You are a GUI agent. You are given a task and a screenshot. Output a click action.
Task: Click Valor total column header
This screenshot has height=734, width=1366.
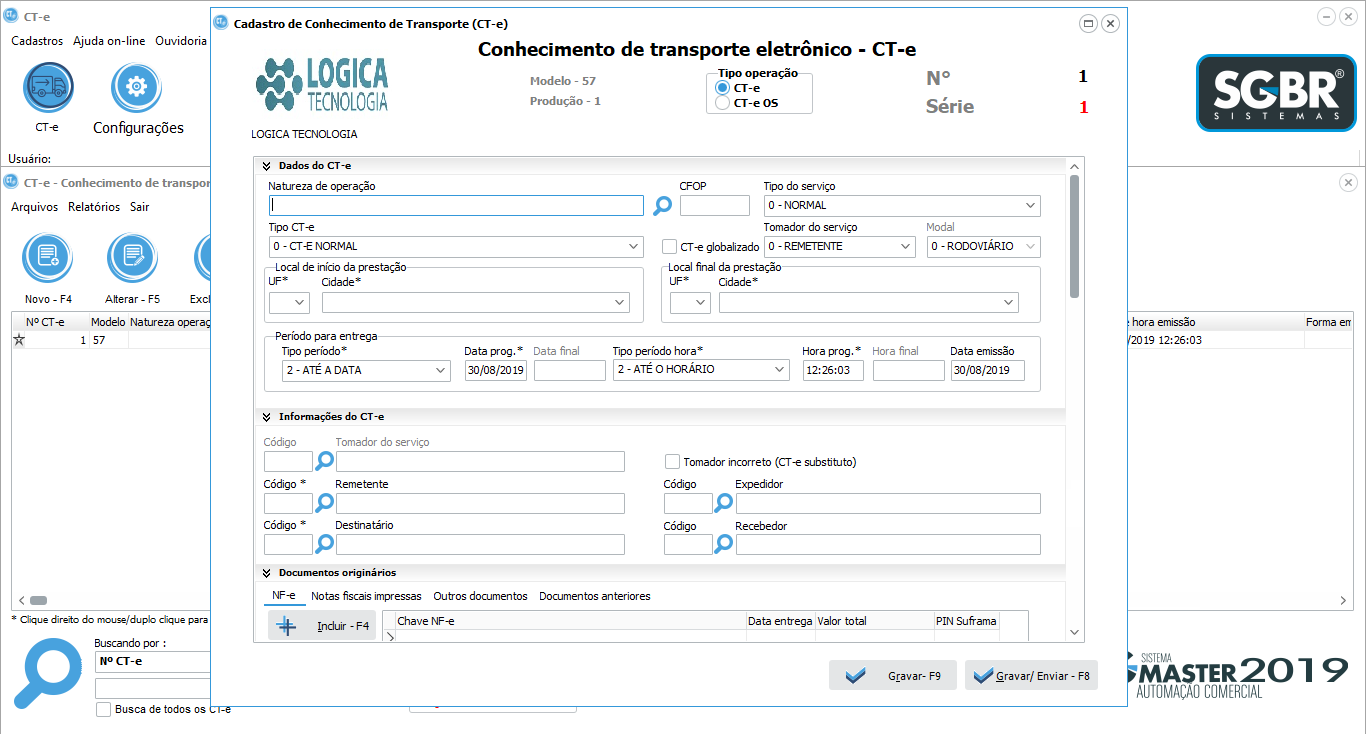[874, 621]
